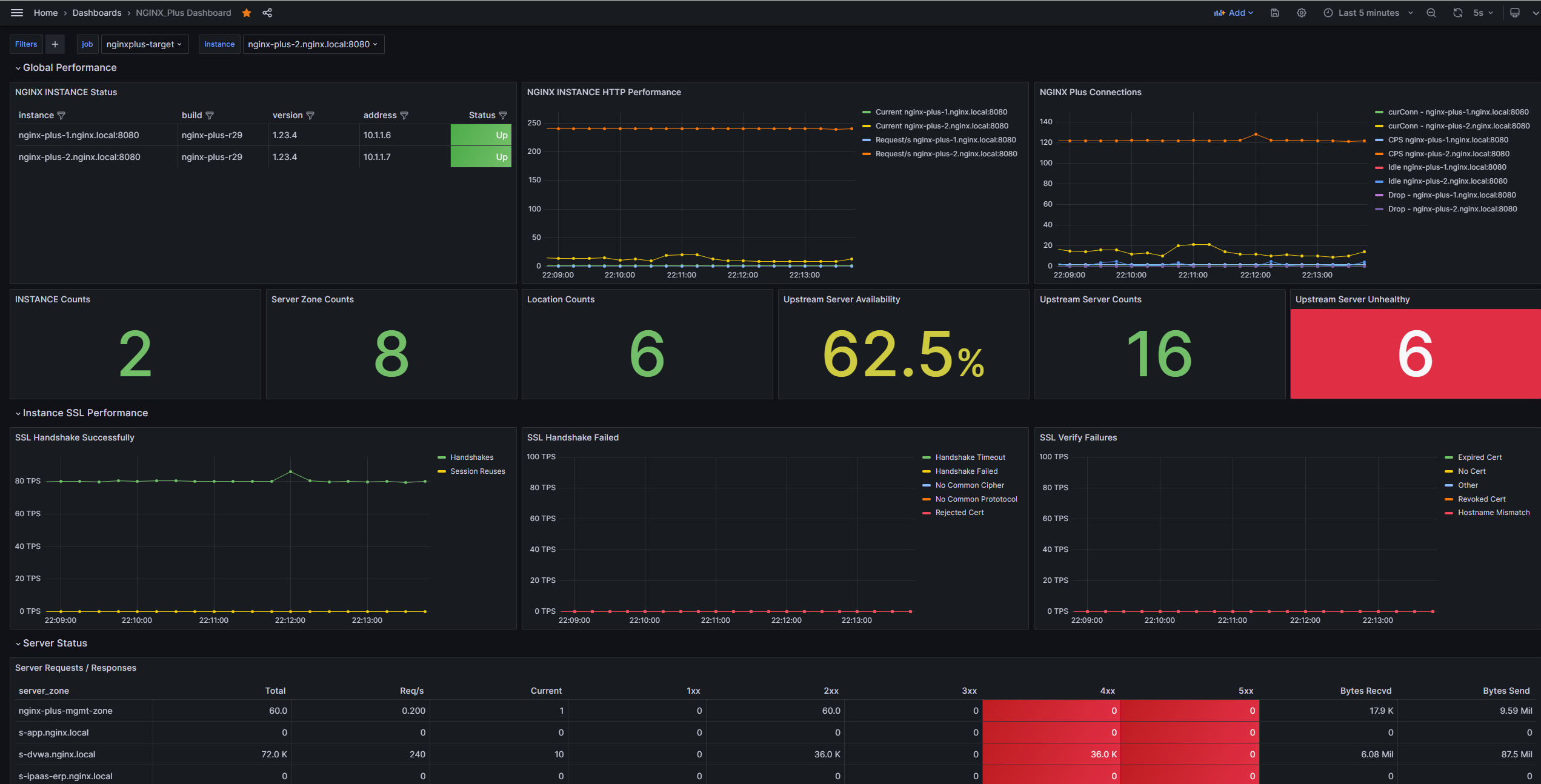This screenshot has height=784, width=1541.
Task: Zoom out the time range
Action: (1431, 13)
